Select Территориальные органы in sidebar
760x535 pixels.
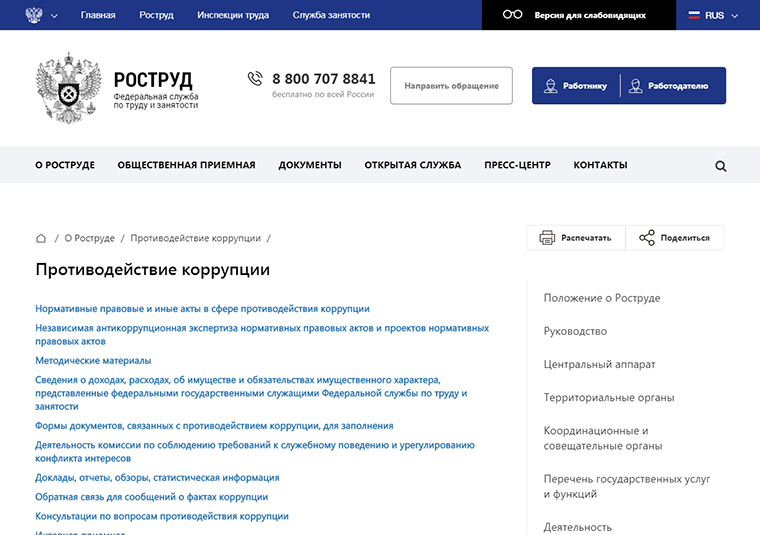pyautogui.click(x=608, y=398)
